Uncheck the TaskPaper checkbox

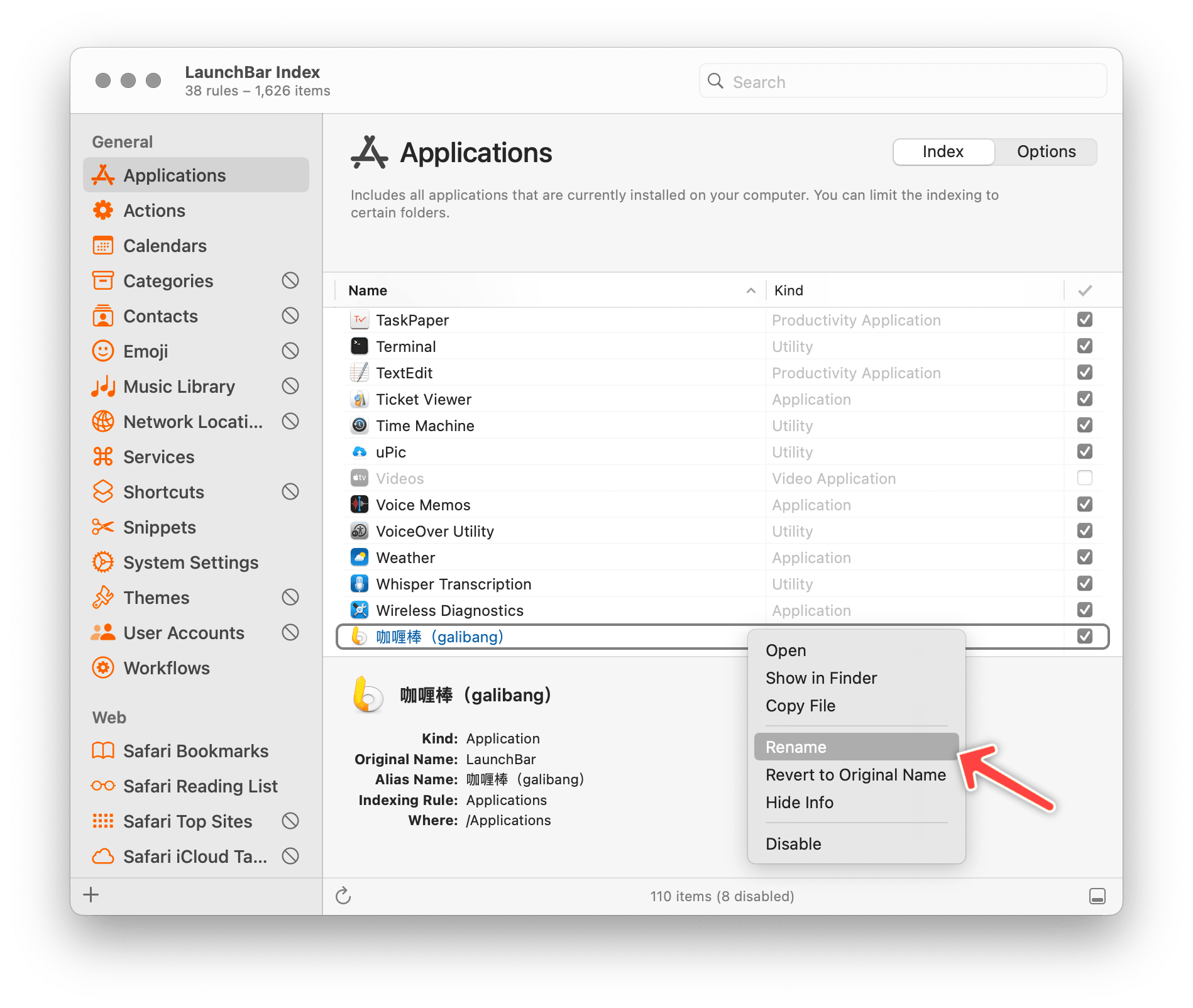(x=1085, y=320)
